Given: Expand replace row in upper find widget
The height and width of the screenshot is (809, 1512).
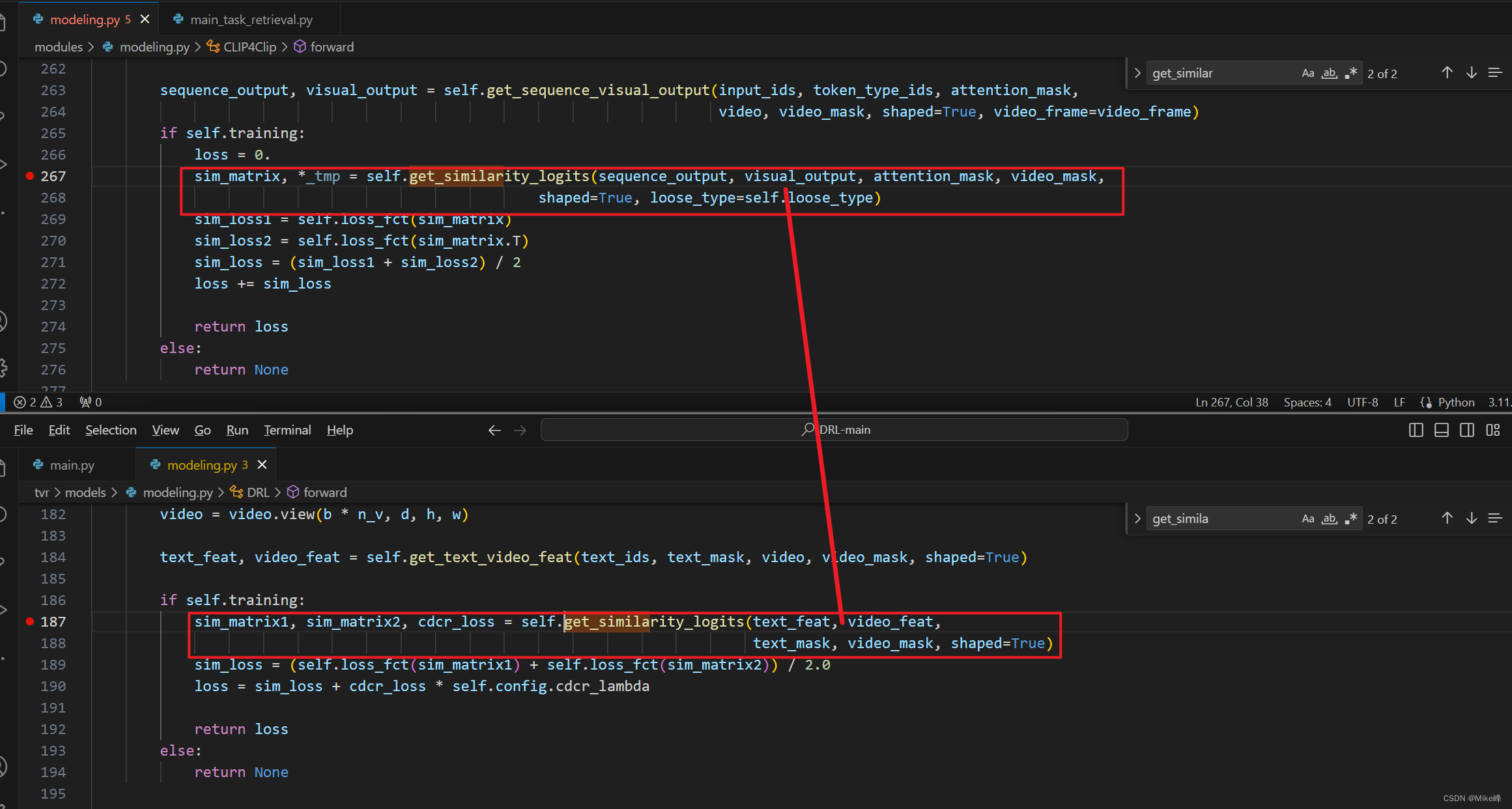Looking at the screenshot, I should (x=1137, y=73).
